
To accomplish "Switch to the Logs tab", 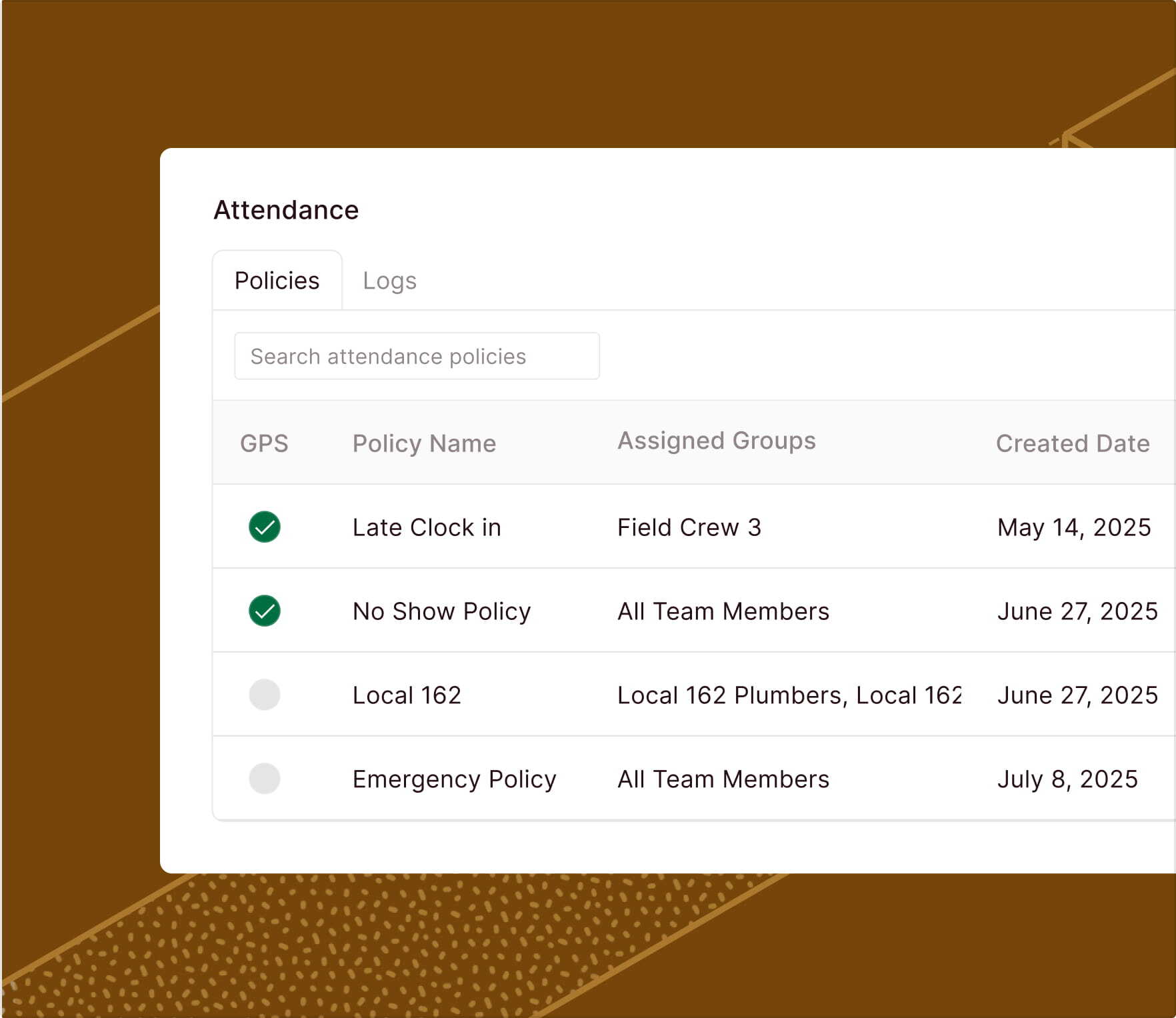I will 389,281.
